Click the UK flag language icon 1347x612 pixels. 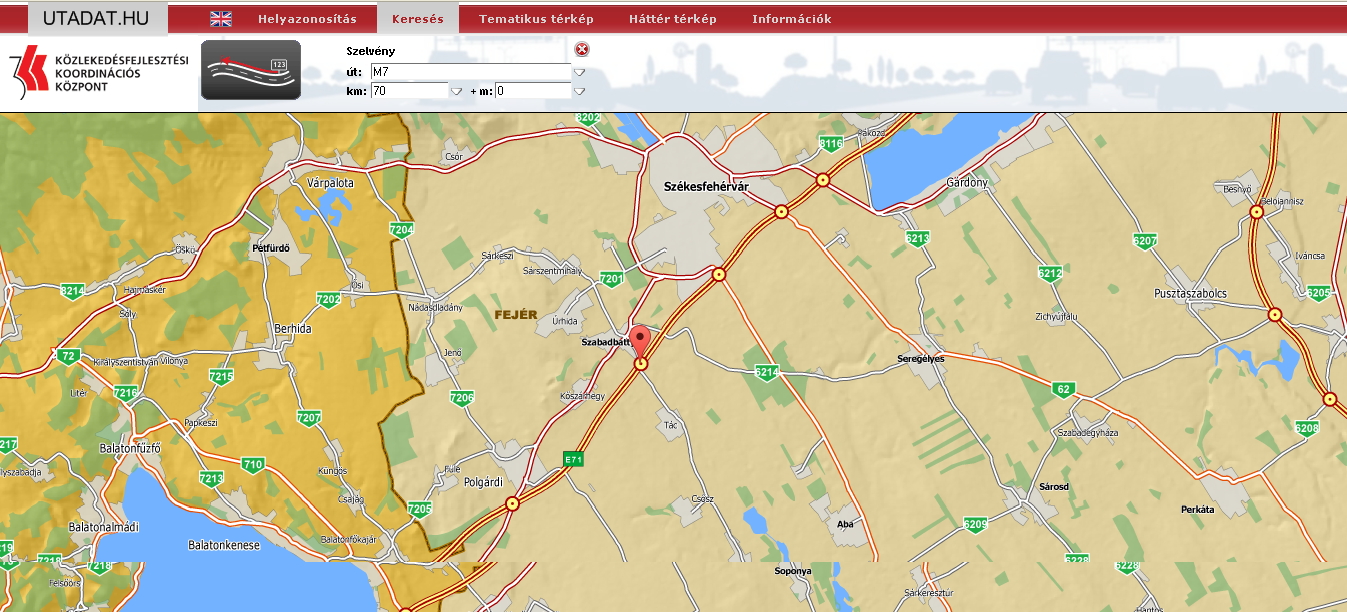click(221, 19)
